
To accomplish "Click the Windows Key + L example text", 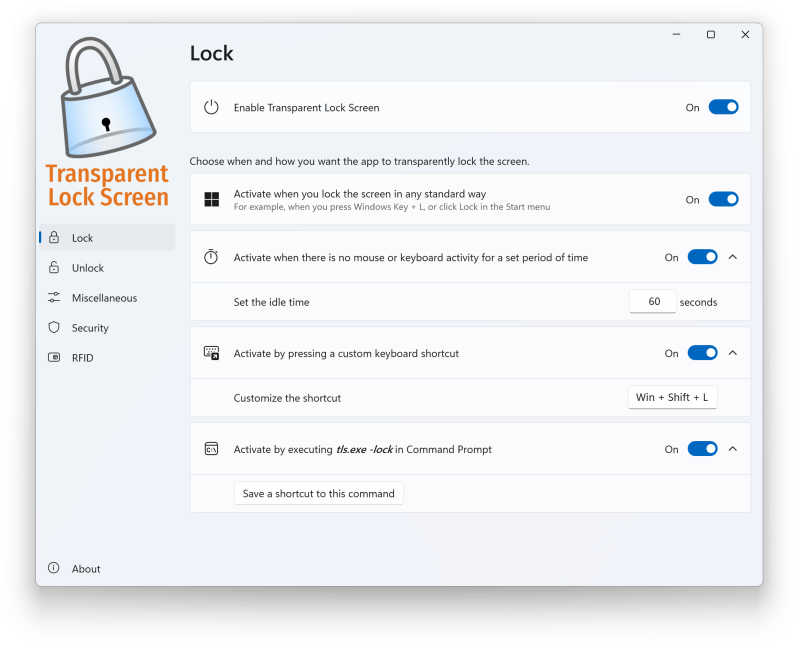I will tap(392, 207).
